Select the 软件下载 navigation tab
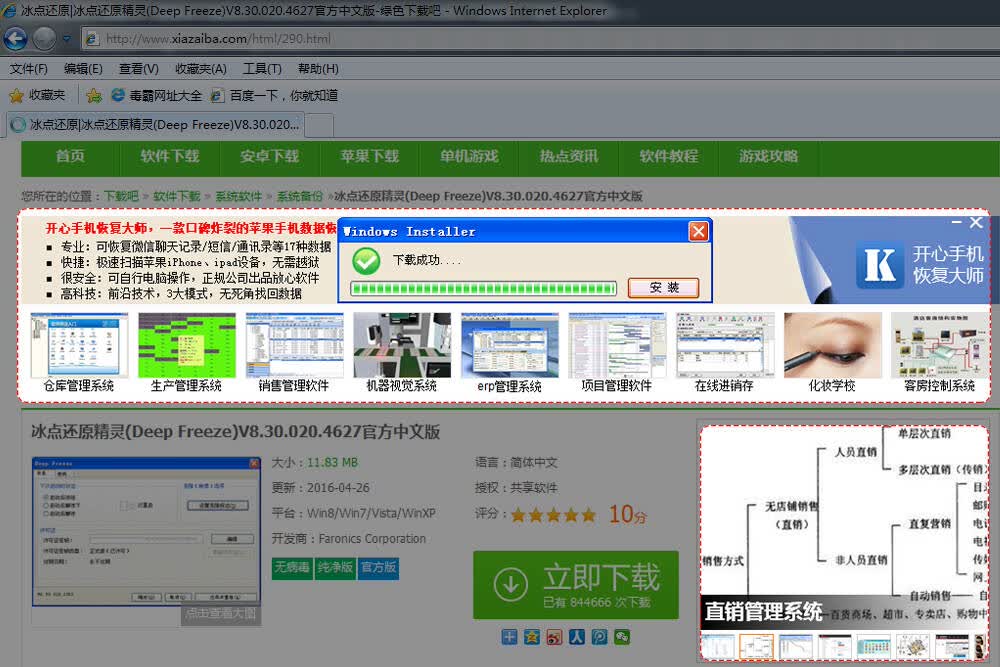Viewport: 1000px width, 667px height. 170,157
